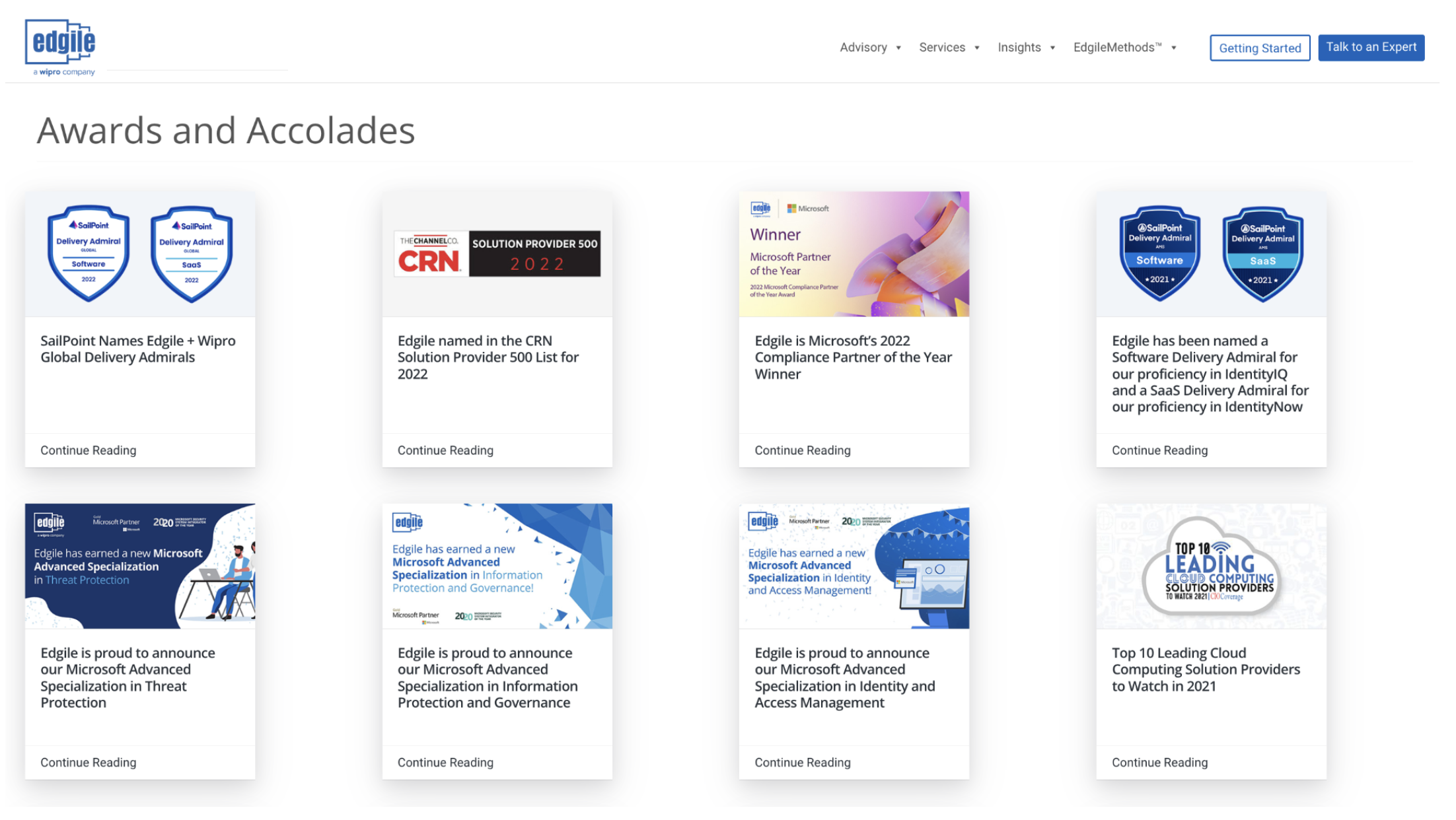Open the Information Protection and Governance thumbnail
The height and width of the screenshot is (820, 1456).
pyautogui.click(x=497, y=566)
